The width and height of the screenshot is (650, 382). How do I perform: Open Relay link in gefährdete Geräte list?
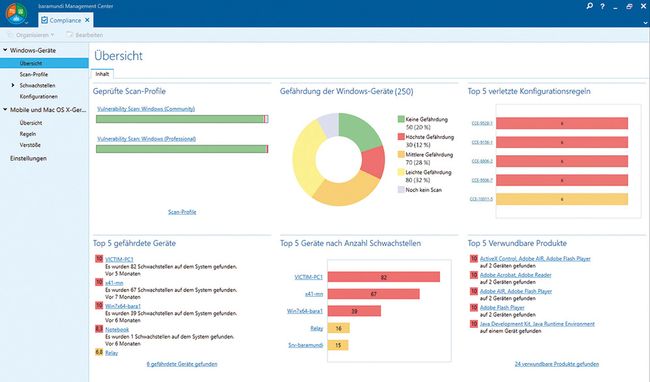click(x=112, y=353)
